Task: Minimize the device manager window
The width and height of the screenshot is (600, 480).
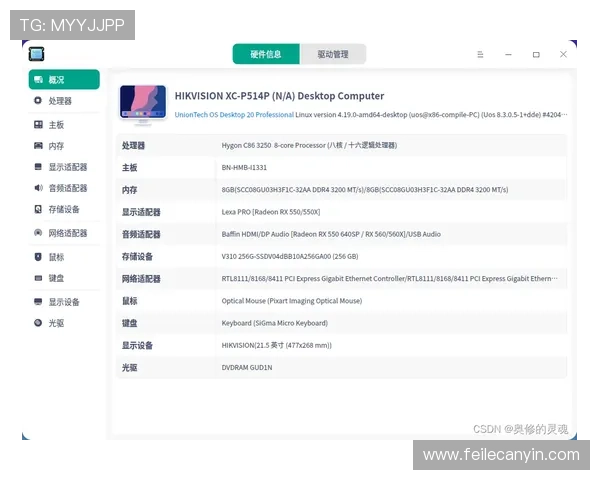Action: 508,54
